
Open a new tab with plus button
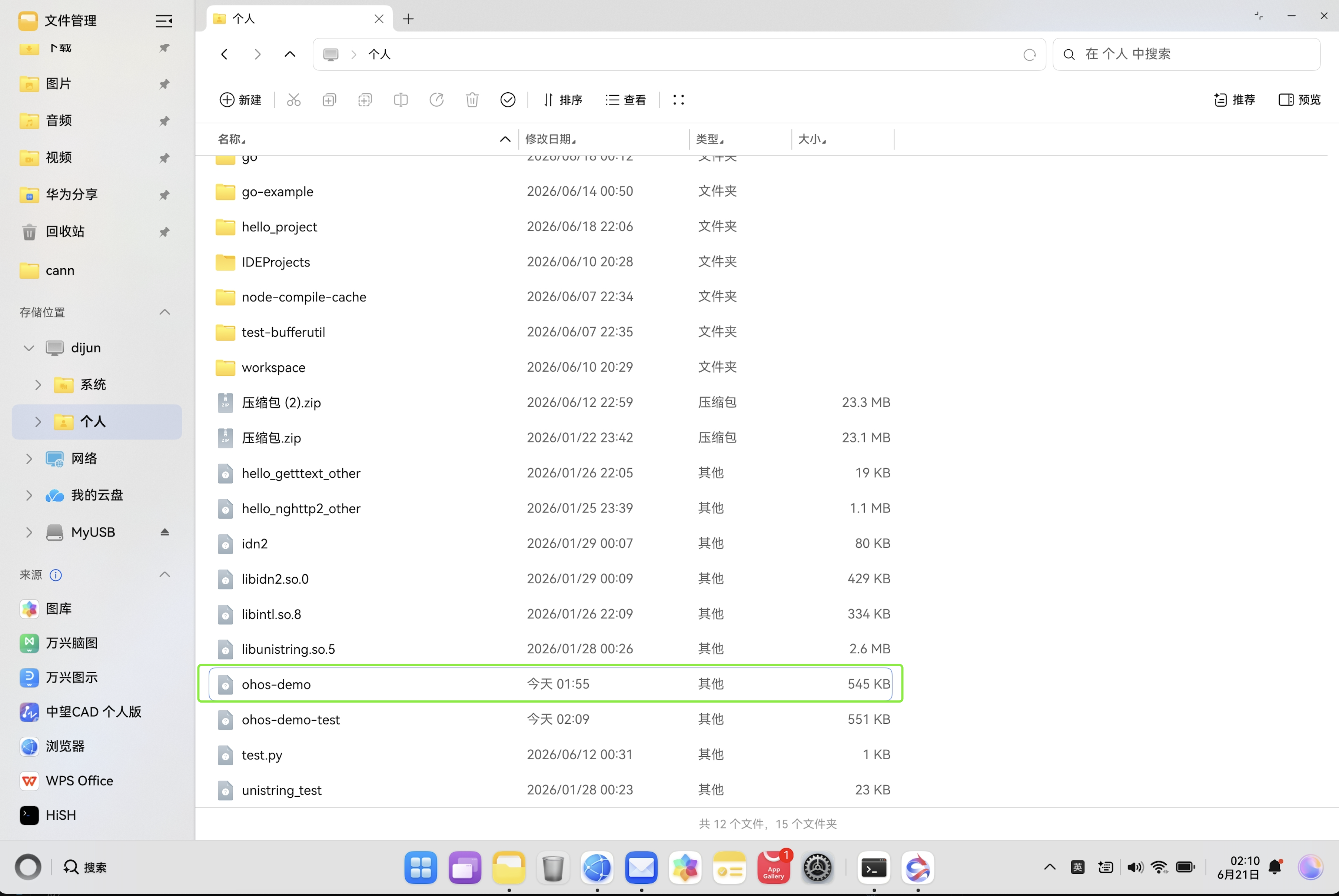coord(408,19)
